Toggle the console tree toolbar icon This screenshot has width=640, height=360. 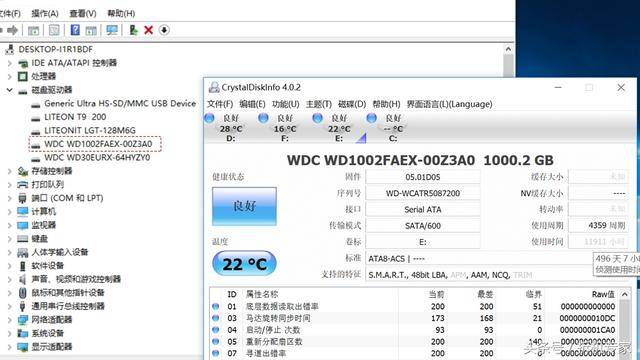pos(33,30)
